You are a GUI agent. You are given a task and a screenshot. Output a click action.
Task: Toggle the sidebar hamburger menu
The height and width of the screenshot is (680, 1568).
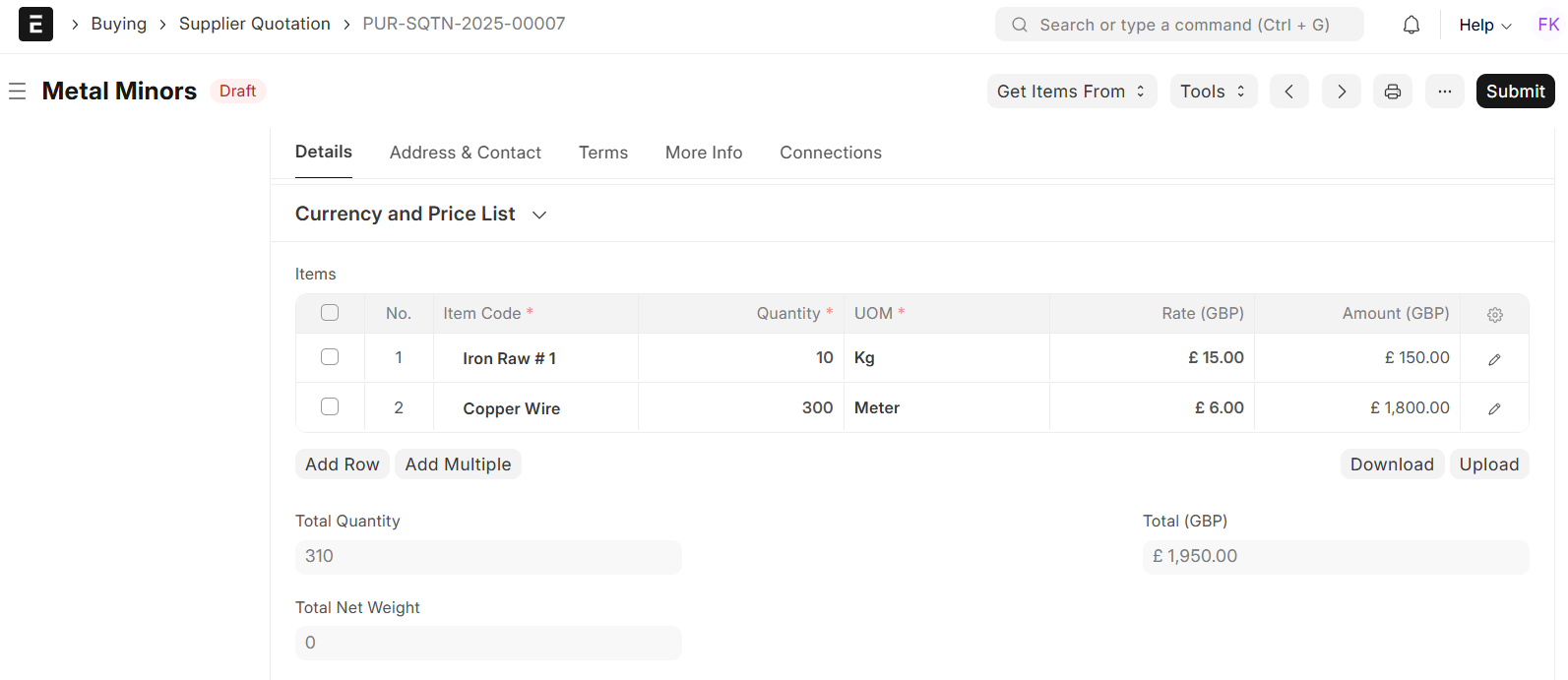(x=17, y=92)
